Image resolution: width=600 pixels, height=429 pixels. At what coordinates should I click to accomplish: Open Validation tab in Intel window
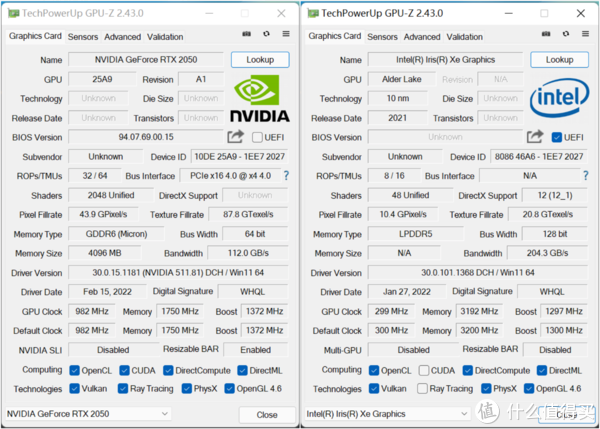coord(465,37)
